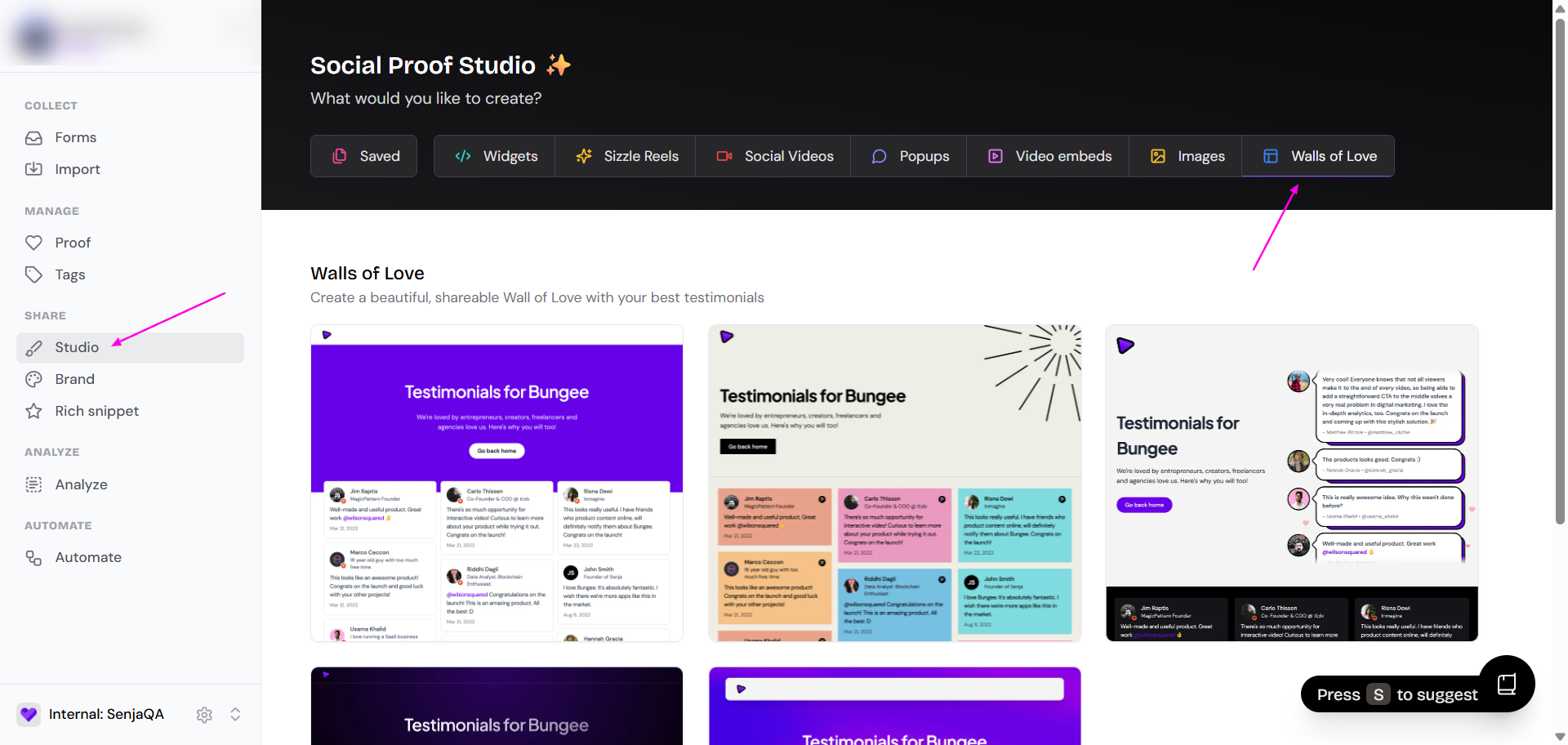Select the purple header wall template thumbnail
The image size is (1568, 745).
tap(497, 483)
